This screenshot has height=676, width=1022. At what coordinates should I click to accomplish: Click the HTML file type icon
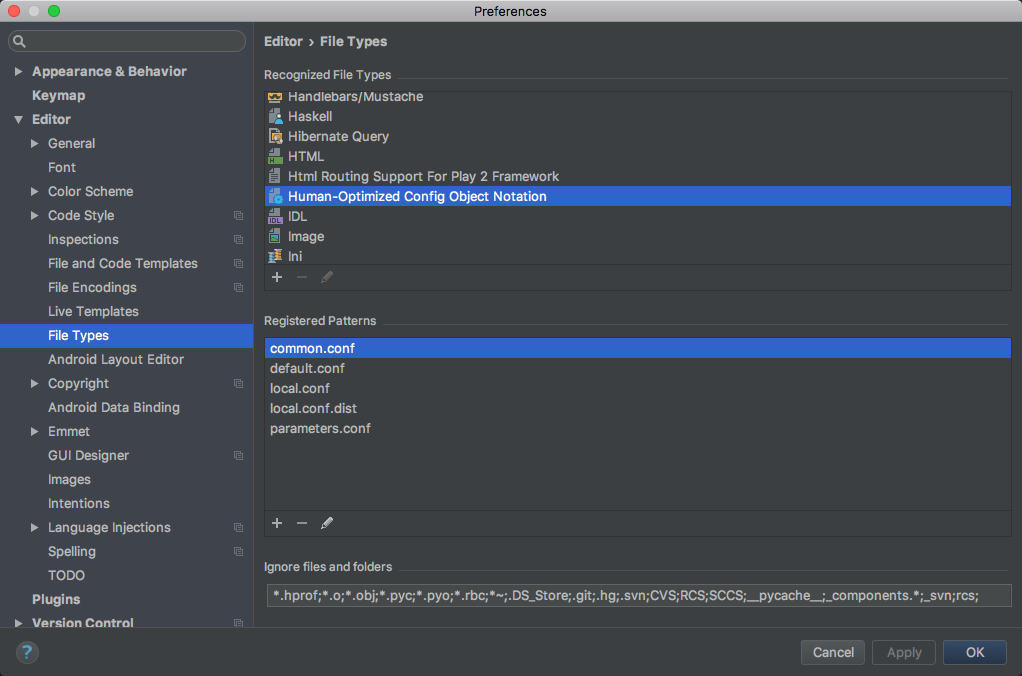click(276, 156)
